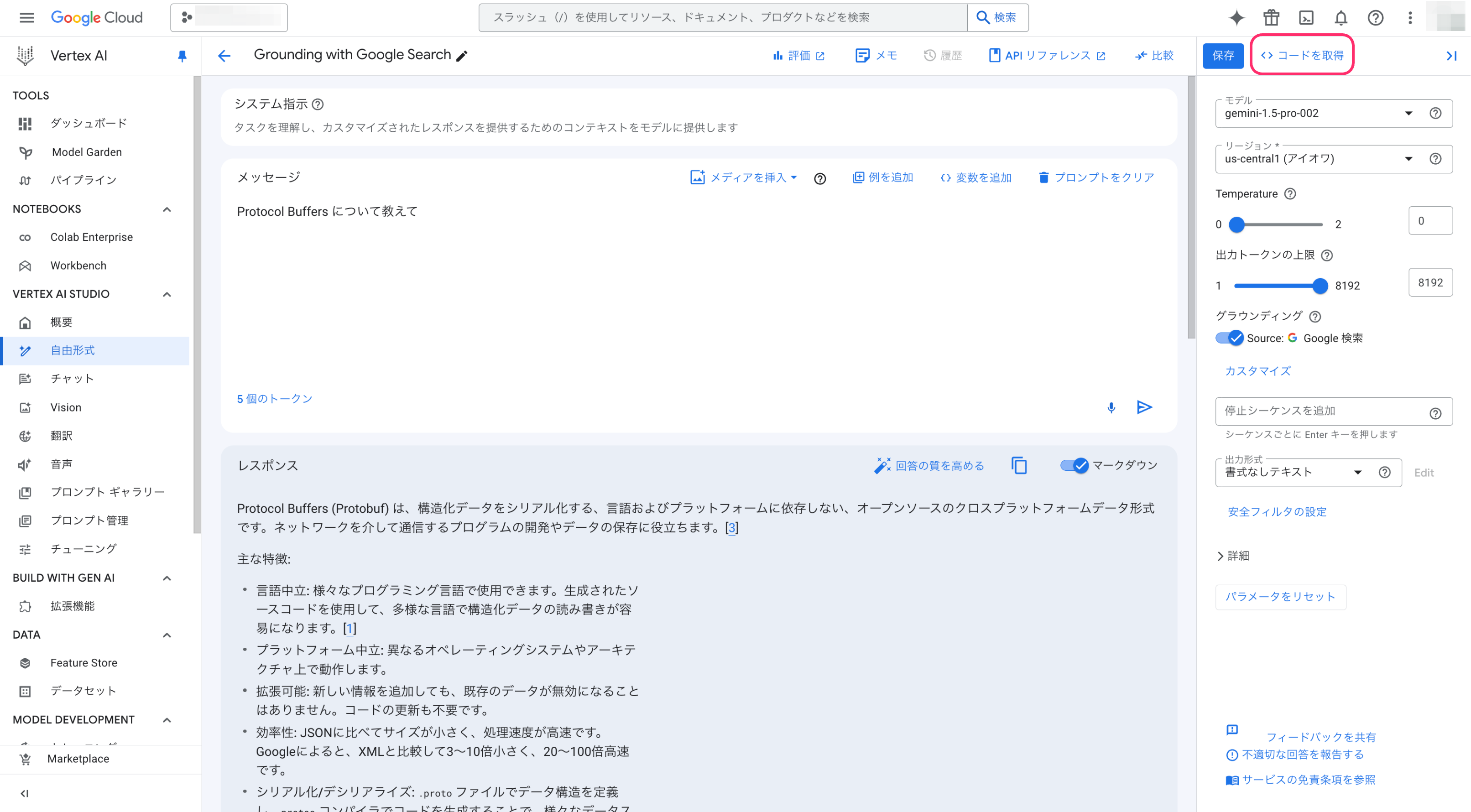The width and height of the screenshot is (1471, 812).
Task: Turn off the Markdown toggle
Action: (1074, 465)
